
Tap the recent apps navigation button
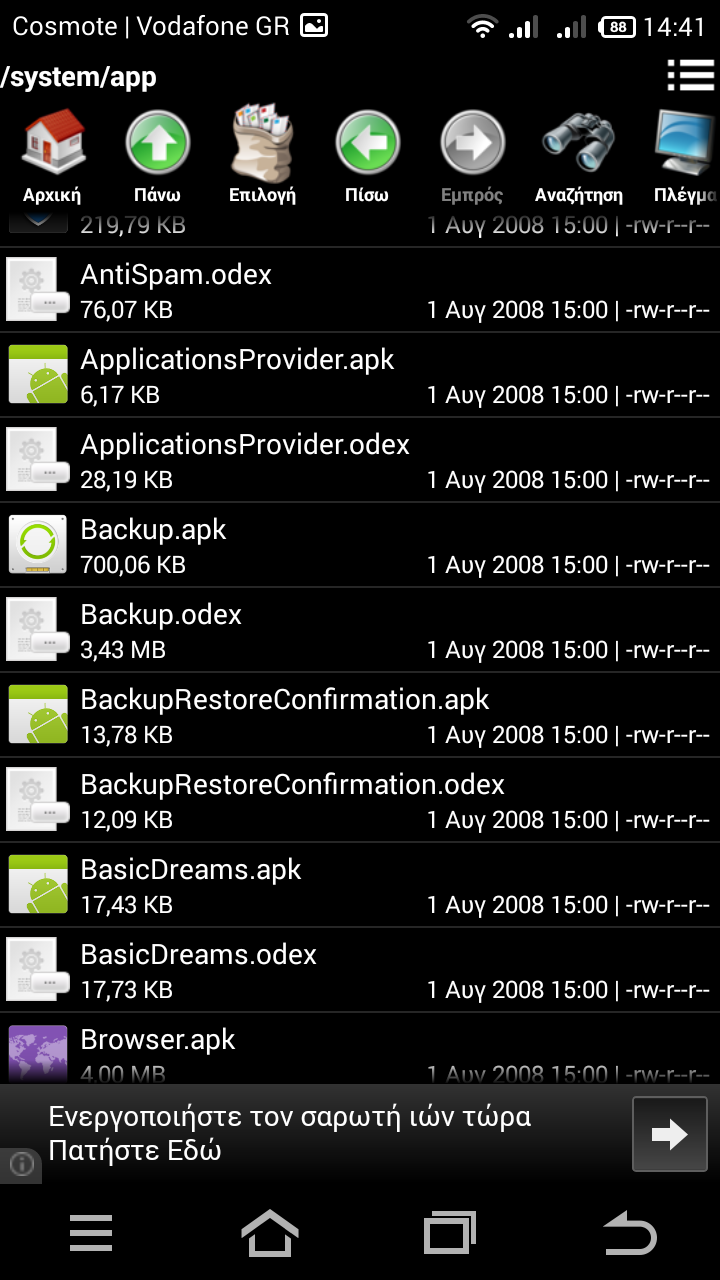pos(450,1234)
